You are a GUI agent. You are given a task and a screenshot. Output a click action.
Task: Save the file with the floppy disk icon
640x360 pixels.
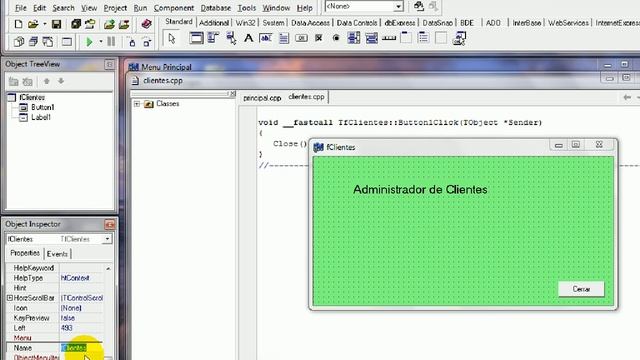(56, 24)
